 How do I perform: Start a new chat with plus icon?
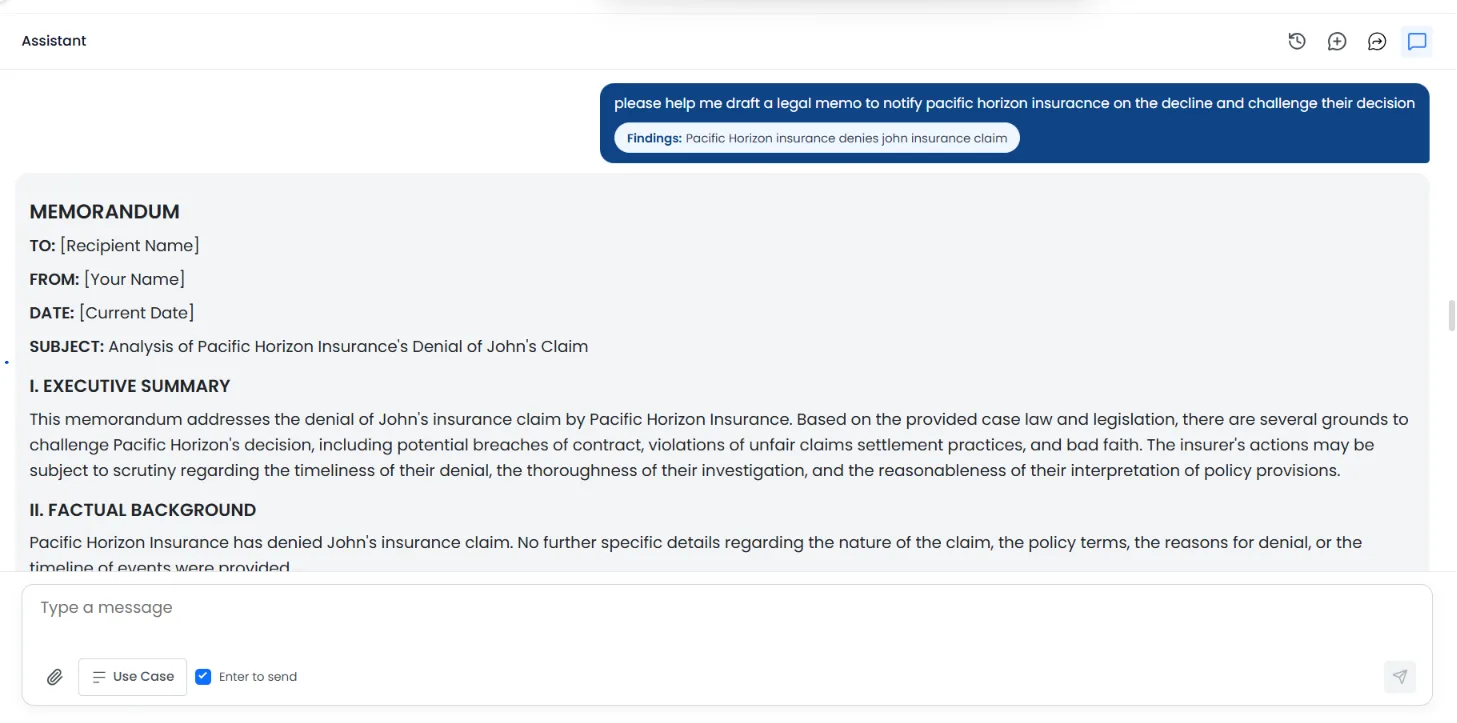click(1337, 41)
